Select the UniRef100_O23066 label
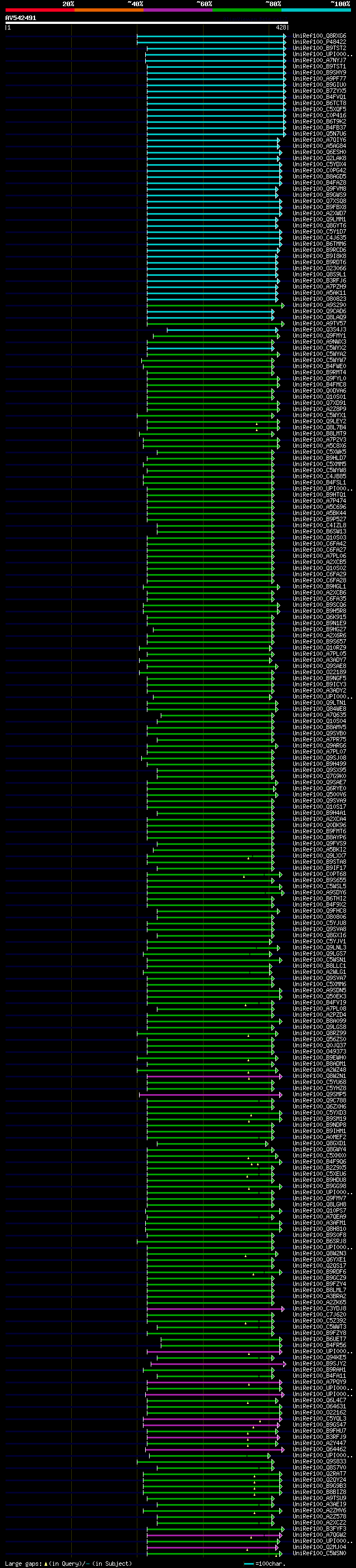Viewport: 356px width, 1568px height. coord(319,269)
